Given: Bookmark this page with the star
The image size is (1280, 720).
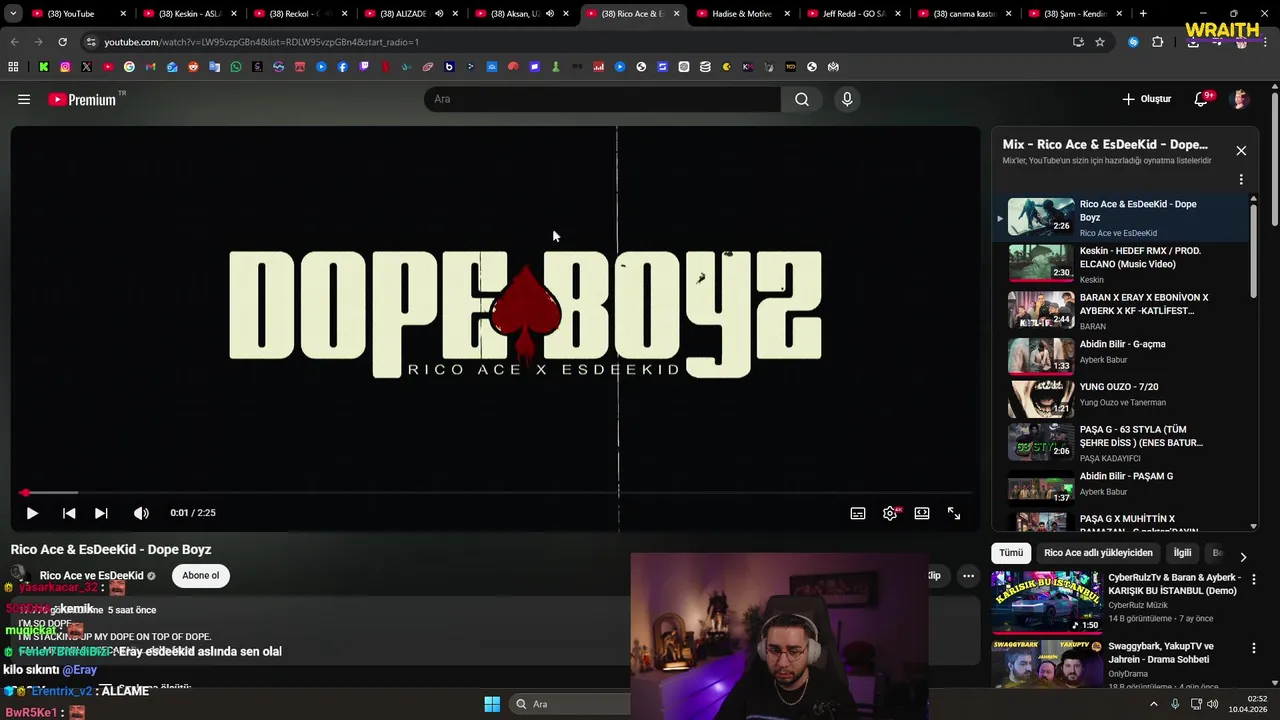Looking at the screenshot, I should (1100, 42).
